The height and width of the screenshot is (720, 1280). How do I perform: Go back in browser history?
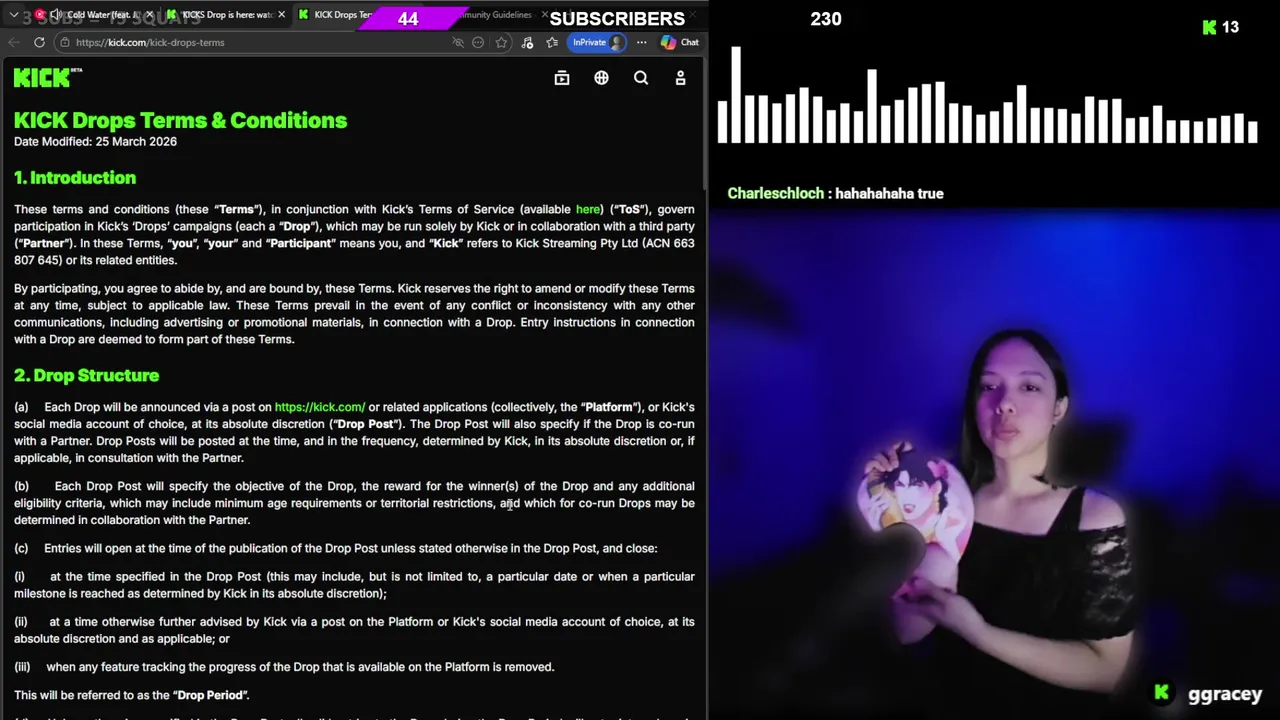pyautogui.click(x=14, y=42)
